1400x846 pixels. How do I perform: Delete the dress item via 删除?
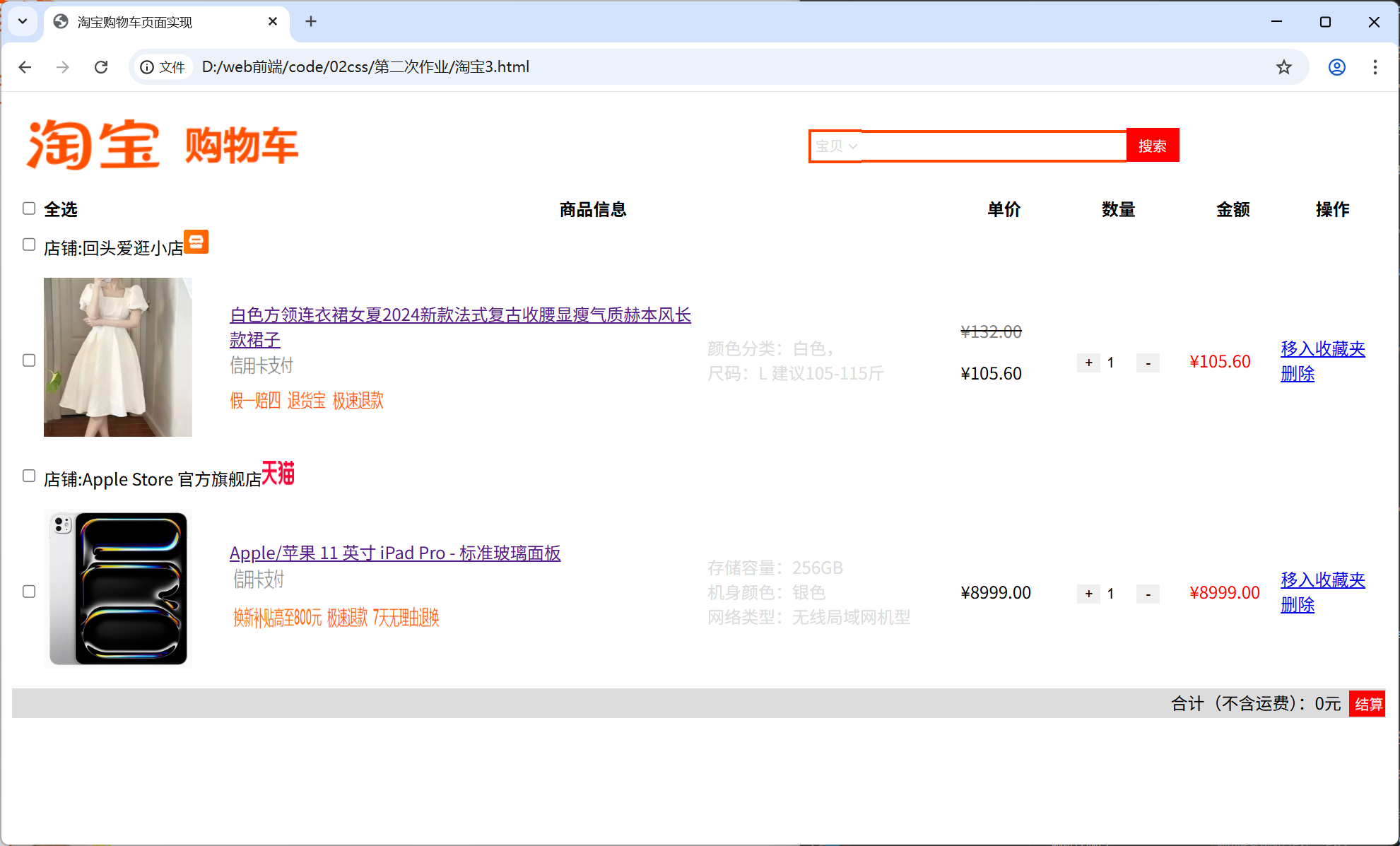[1298, 373]
